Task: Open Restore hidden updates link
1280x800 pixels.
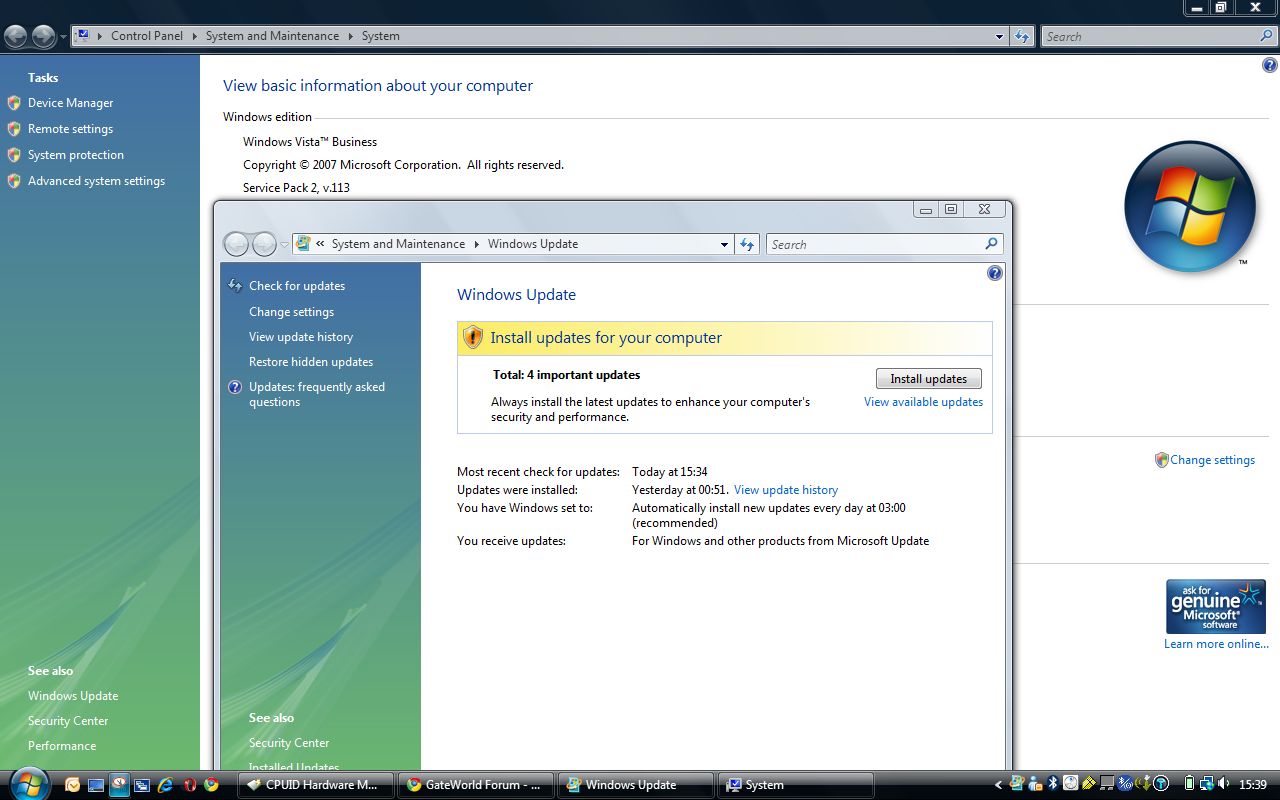Action: 311,362
